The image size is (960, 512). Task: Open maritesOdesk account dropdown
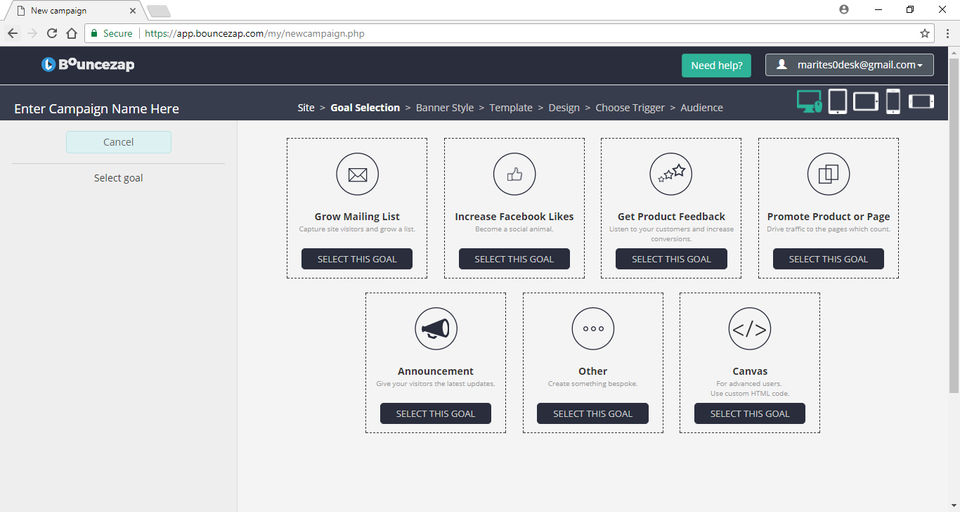click(849, 65)
